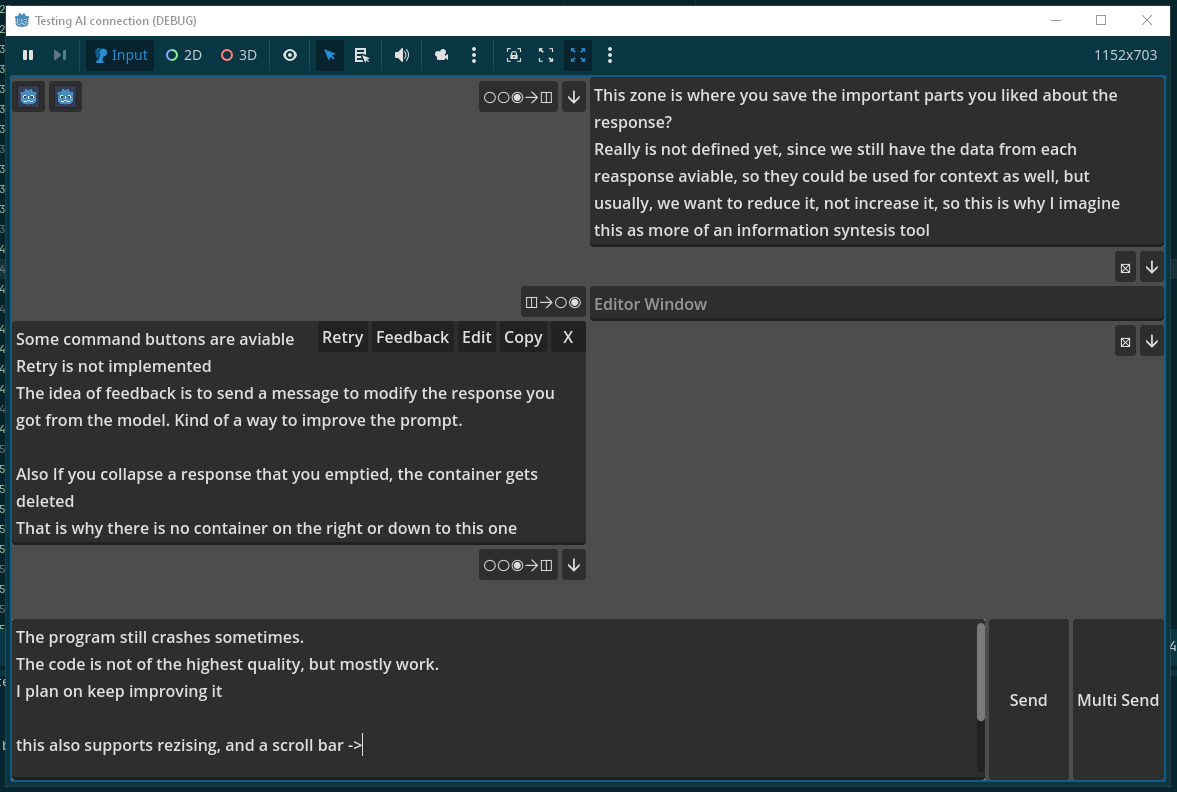Viewport: 1177px width, 792px height.
Task: Open embed options menu beside 1152x703
Action: 610,55
